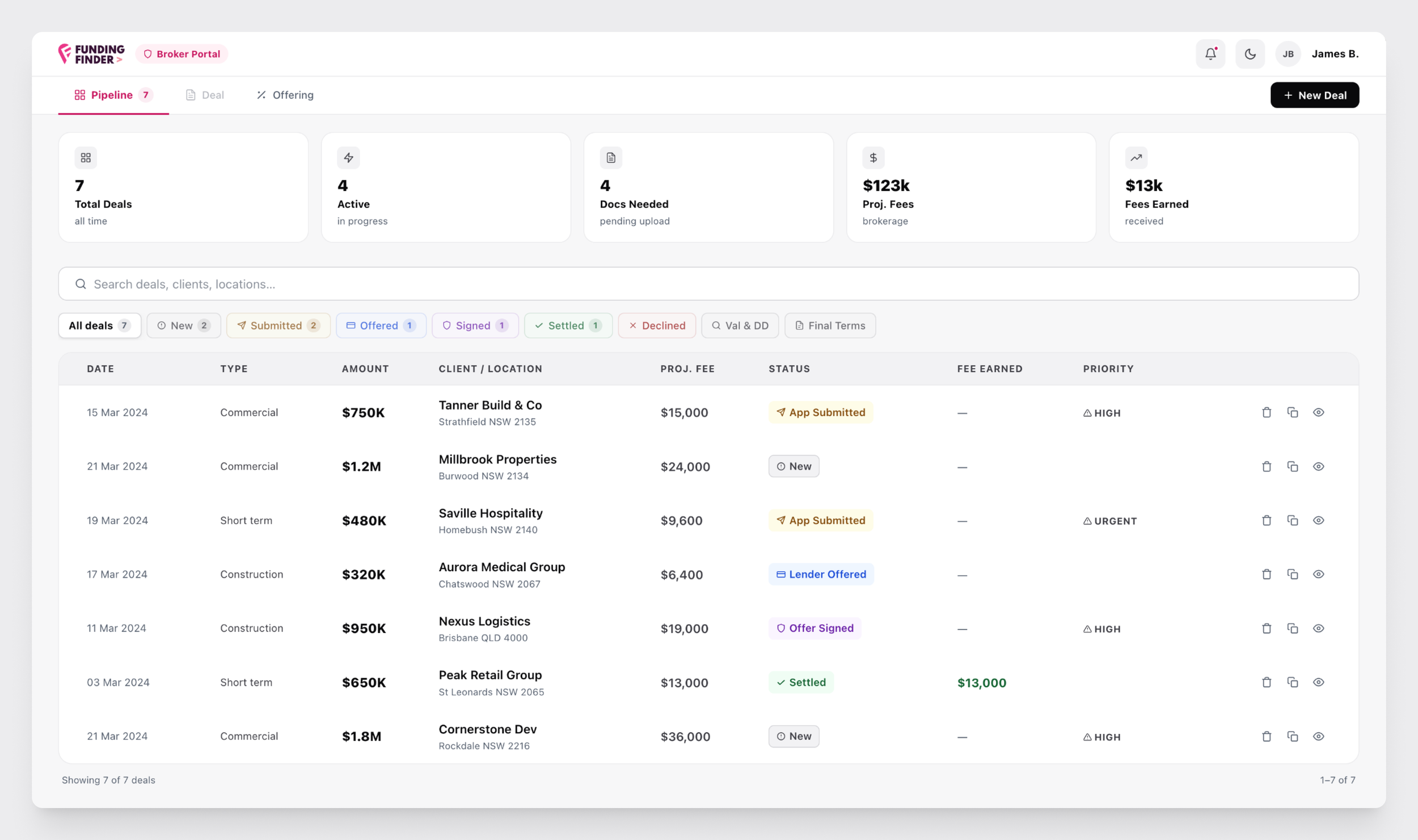
Task: Open the Deal tab
Action: click(205, 95)
